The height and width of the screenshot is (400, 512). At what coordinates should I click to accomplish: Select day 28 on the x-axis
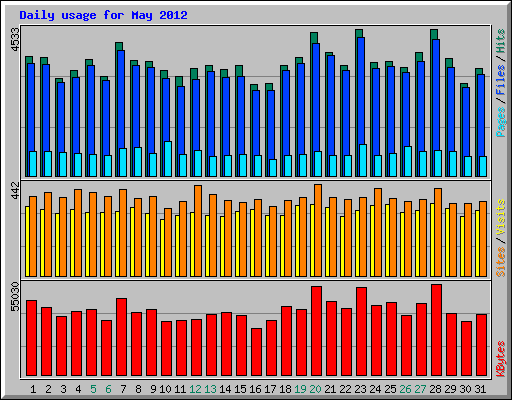[435, 389]
